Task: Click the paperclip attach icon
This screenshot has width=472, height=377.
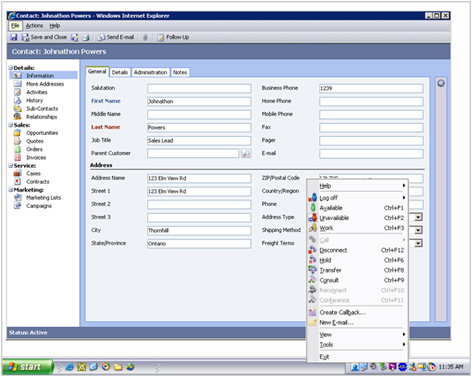Action: (145, 37)
